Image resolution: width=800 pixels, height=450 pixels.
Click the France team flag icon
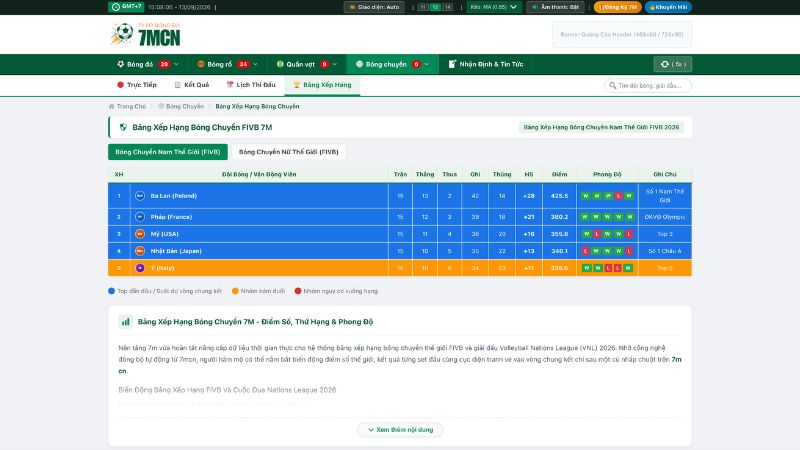(x=140, y=217)
